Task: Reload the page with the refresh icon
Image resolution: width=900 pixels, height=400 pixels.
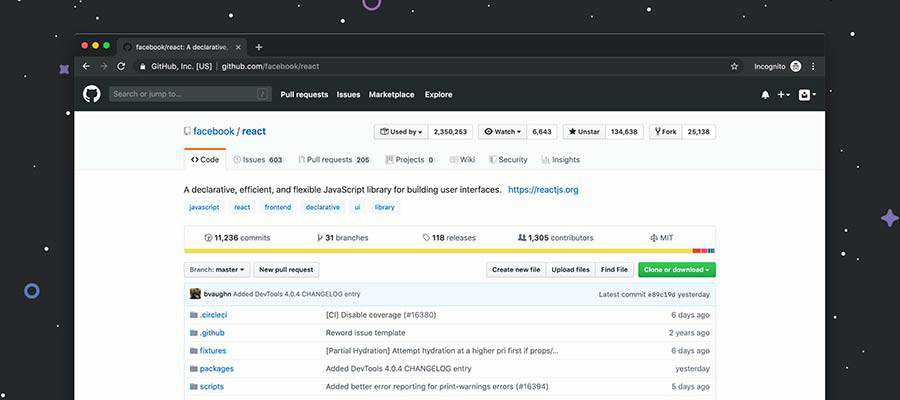Action: [121, 66]
